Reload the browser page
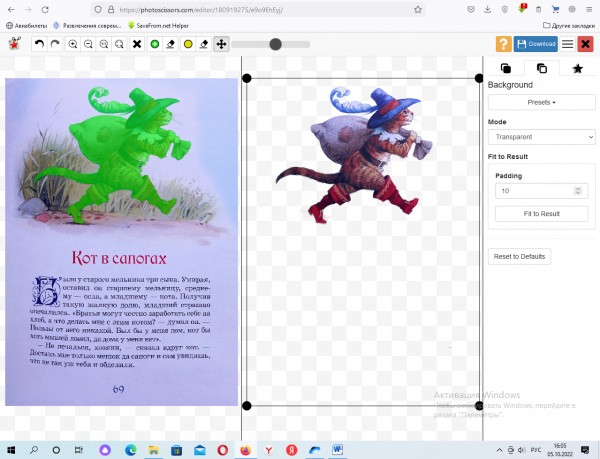 pyautogui.click(x=45, y=10)
